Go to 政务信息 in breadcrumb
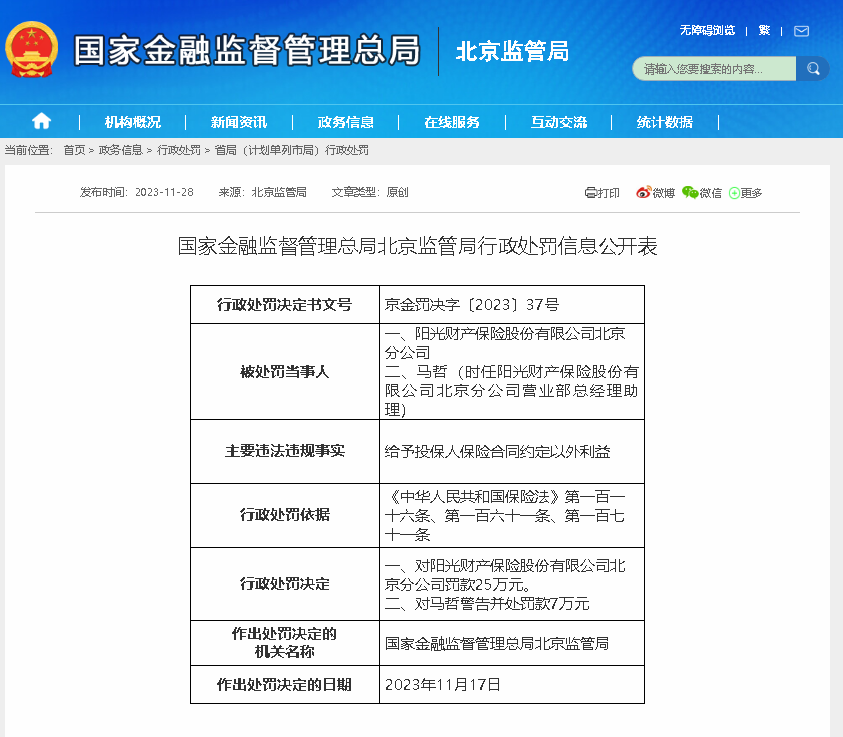The image size is (843, 737). tap(120, 150)
